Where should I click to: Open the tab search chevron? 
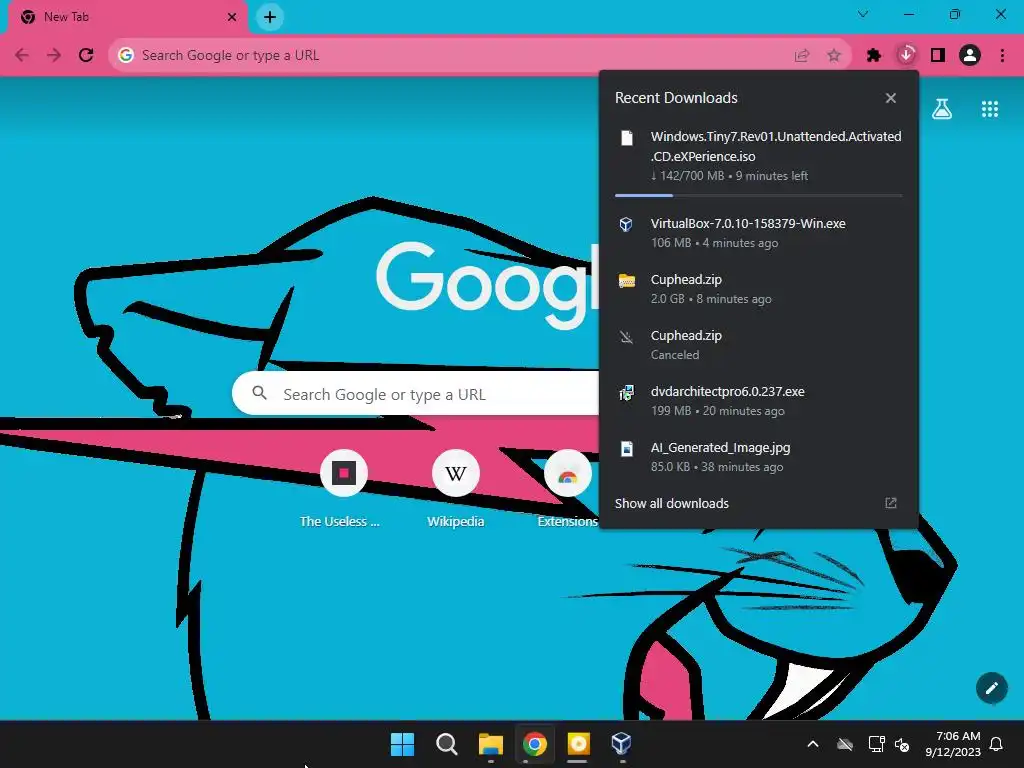[863, 14]
